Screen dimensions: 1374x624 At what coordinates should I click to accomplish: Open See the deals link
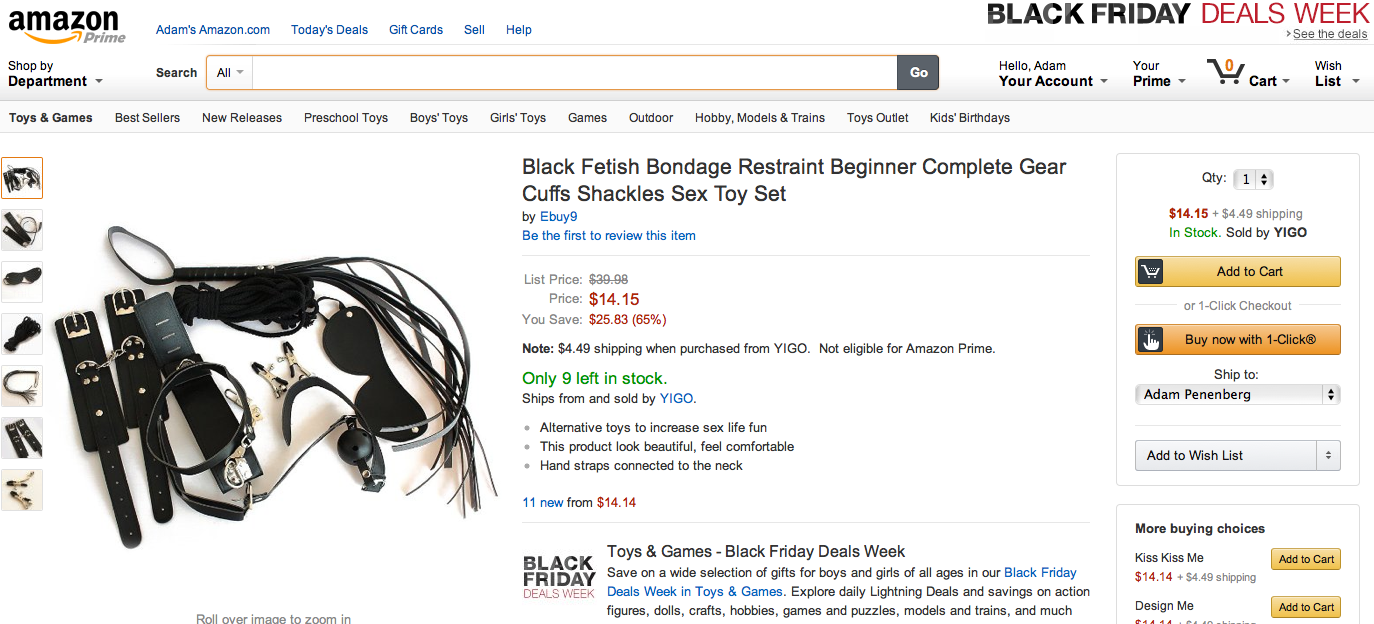(1329, 34)
